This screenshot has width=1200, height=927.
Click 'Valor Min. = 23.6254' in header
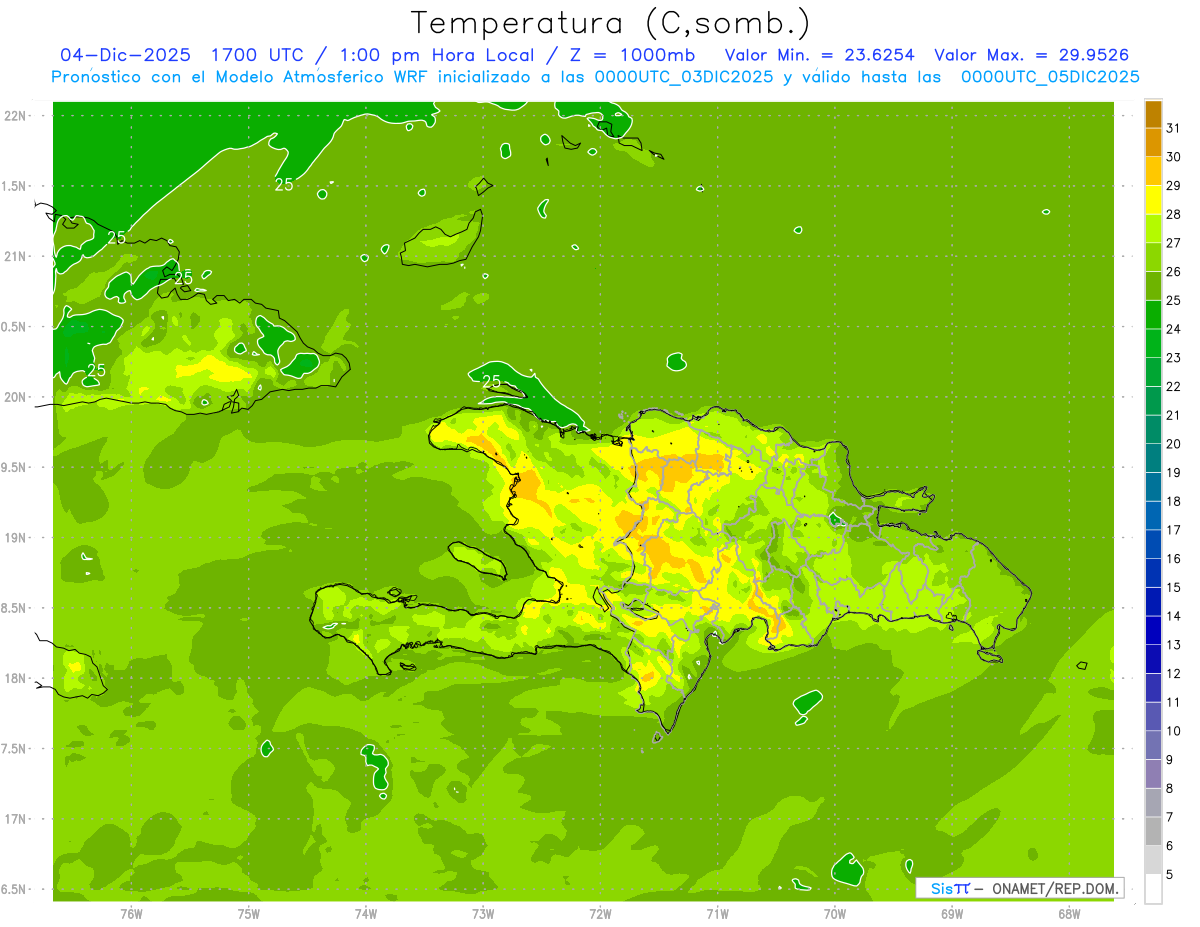click(820, 55)
